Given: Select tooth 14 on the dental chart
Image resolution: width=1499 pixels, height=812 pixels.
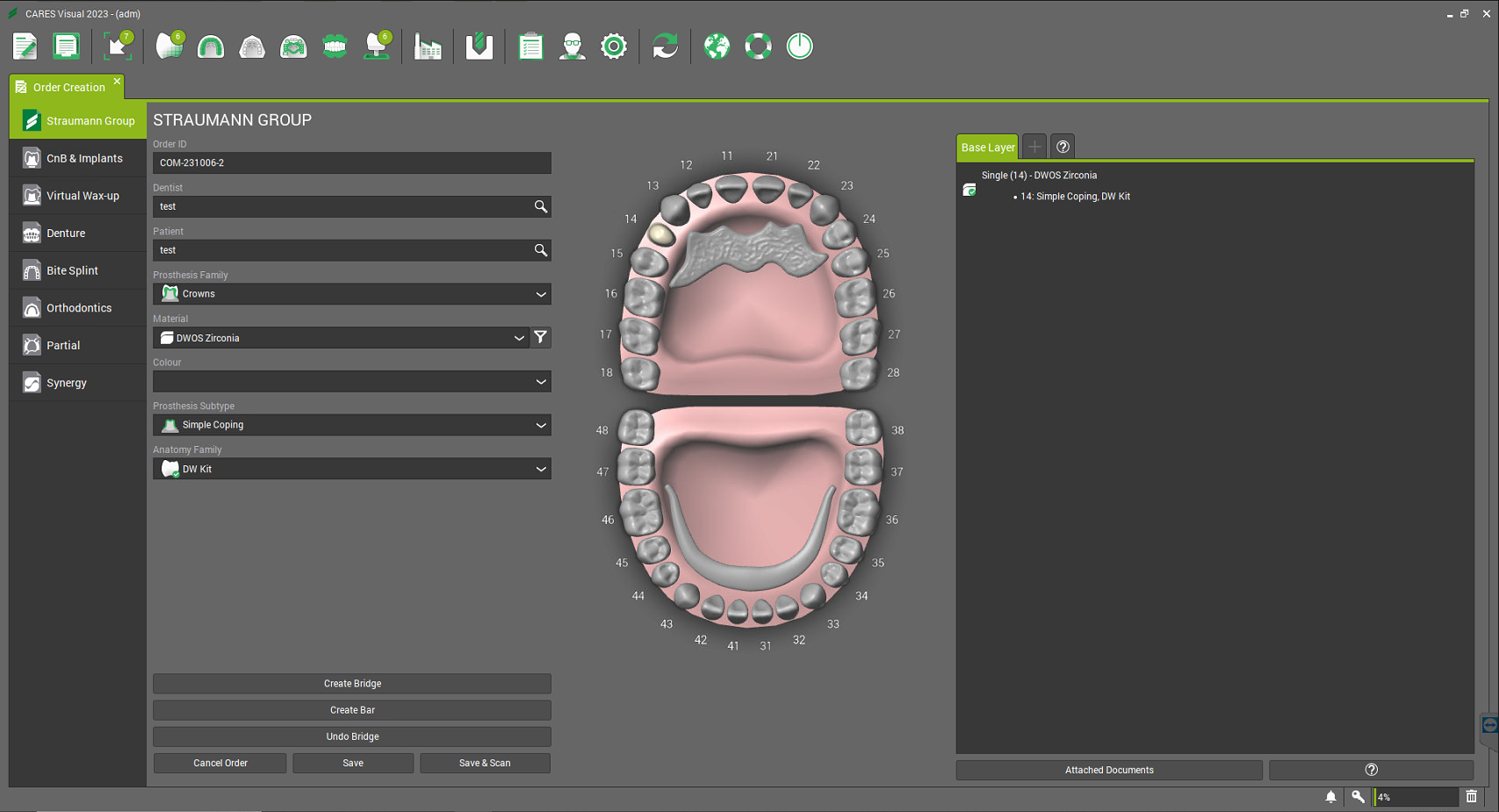Looking at the screenshot, I should tap(660, 234).
